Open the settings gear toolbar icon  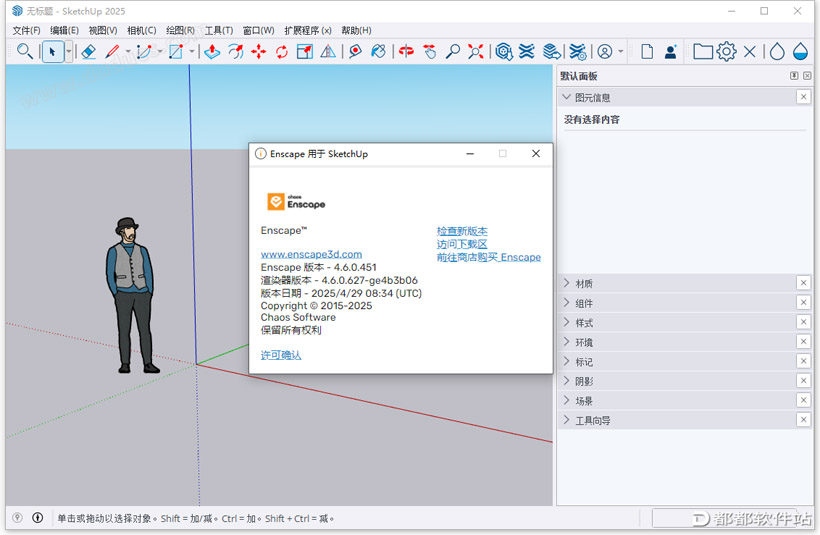(x=726, y=51)
